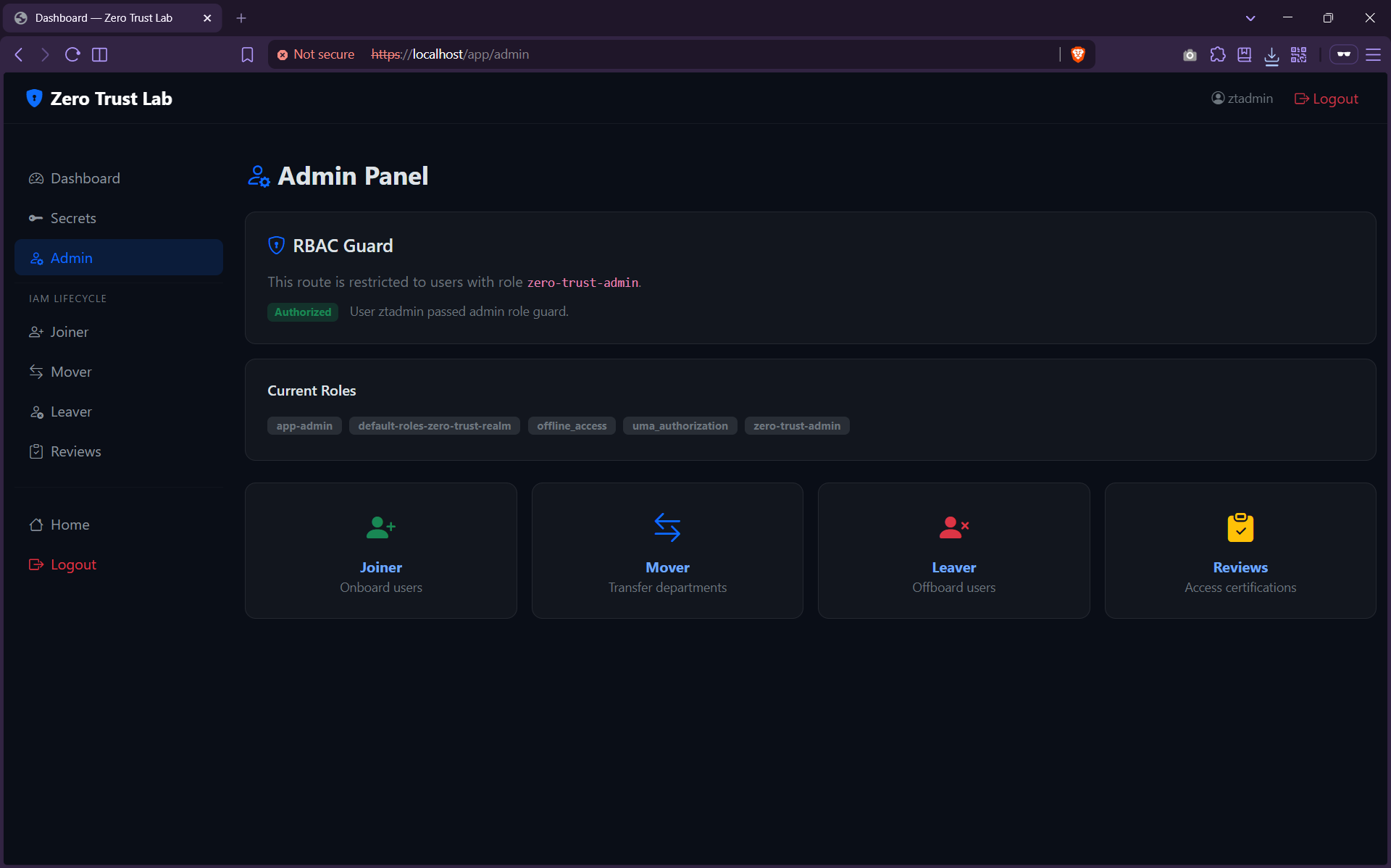Viewport: 1391px width, 868px height.
Task: Go to Dashboard in sidebar
Action: pos(85,178)
